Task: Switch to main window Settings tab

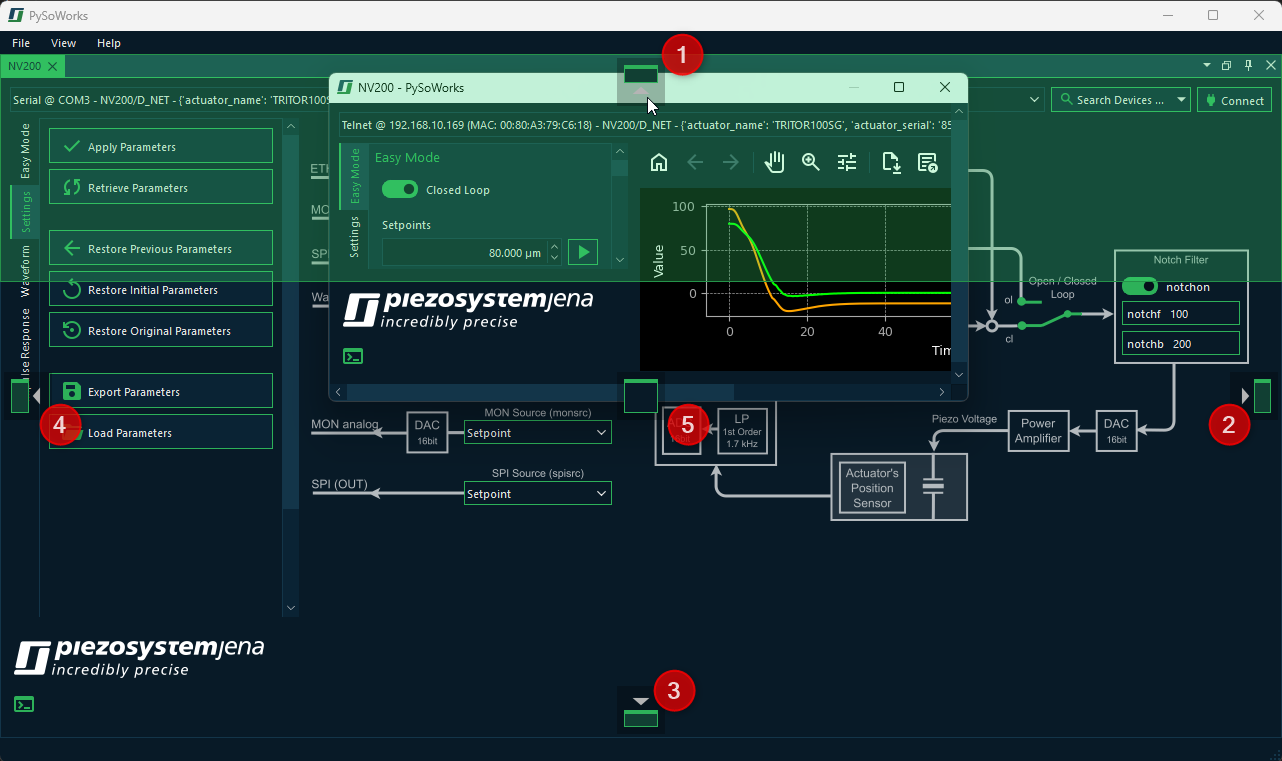Action: click(x=25, y=211)
